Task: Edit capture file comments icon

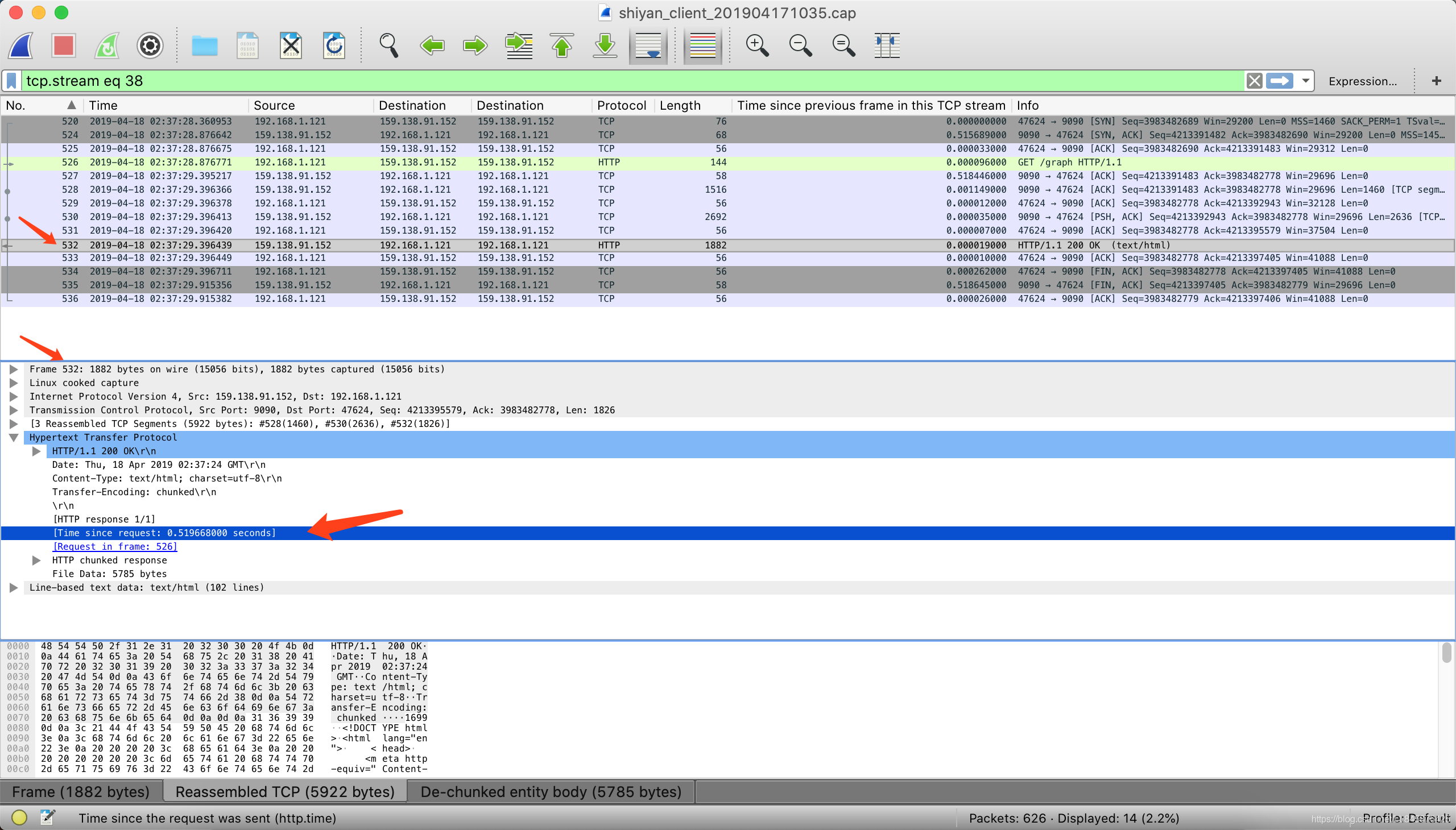Action: pos(48,819)
